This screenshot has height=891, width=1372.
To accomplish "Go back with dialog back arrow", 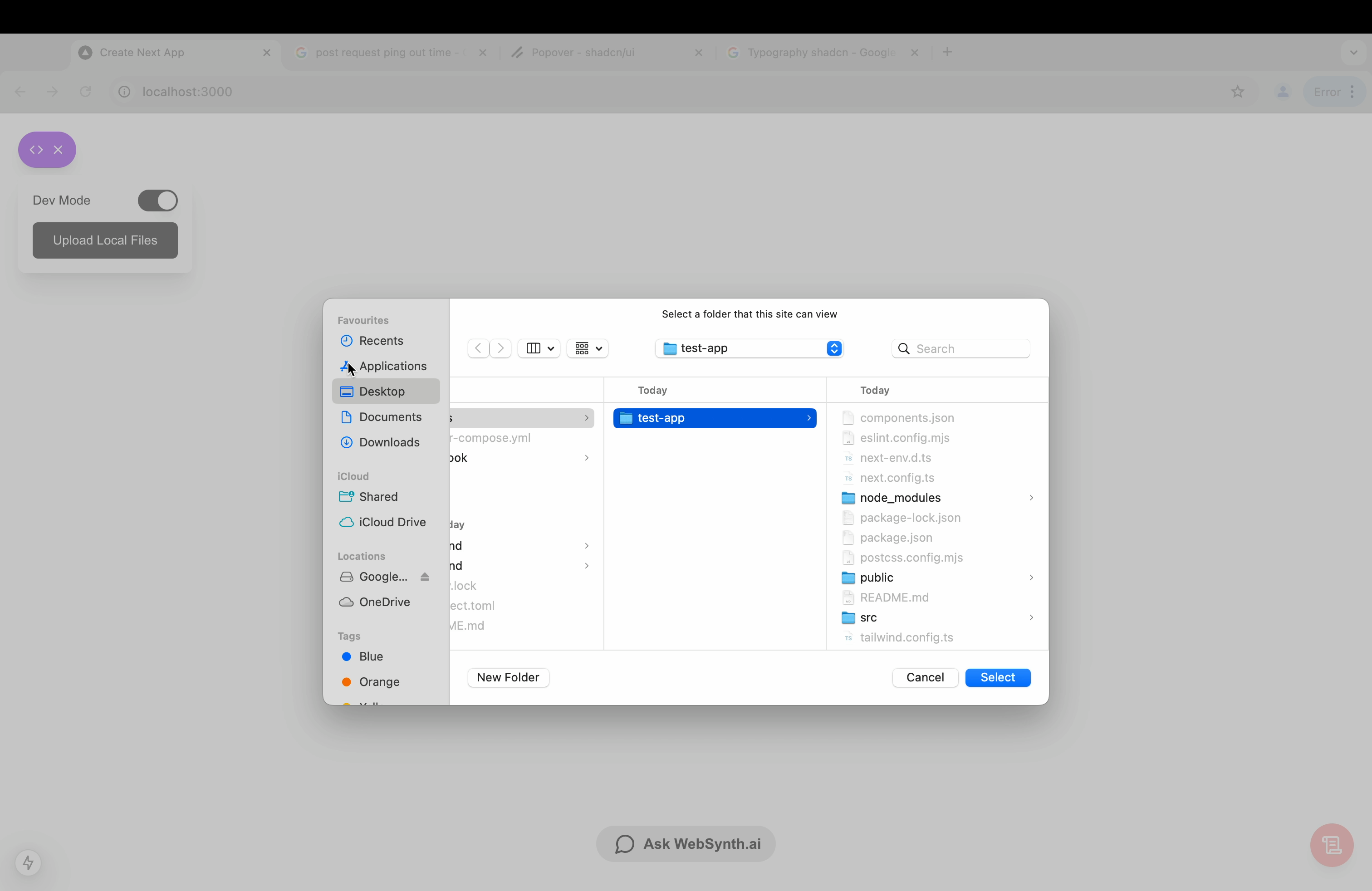I will tap(478, 348).
